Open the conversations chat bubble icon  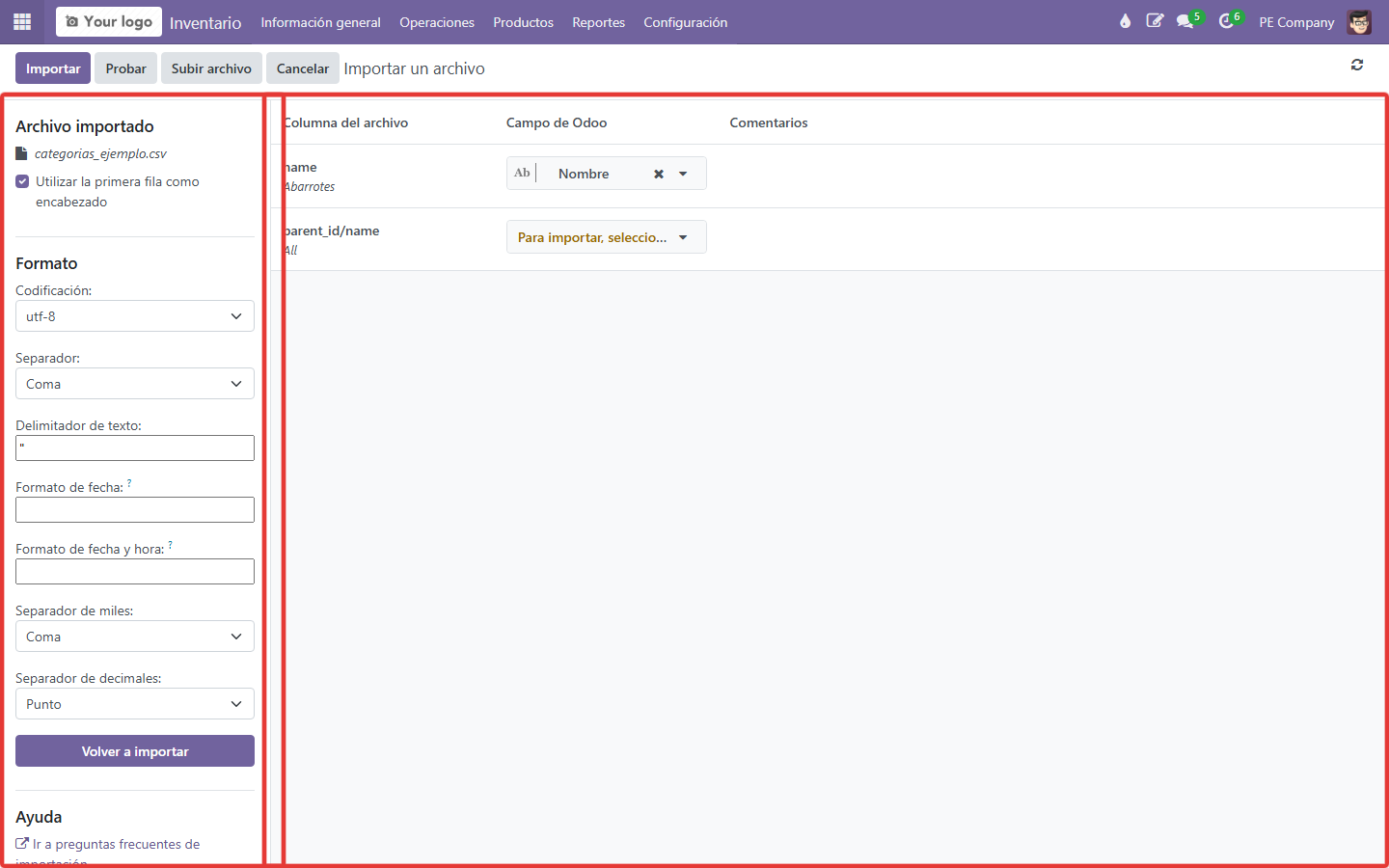point(1186,21)
